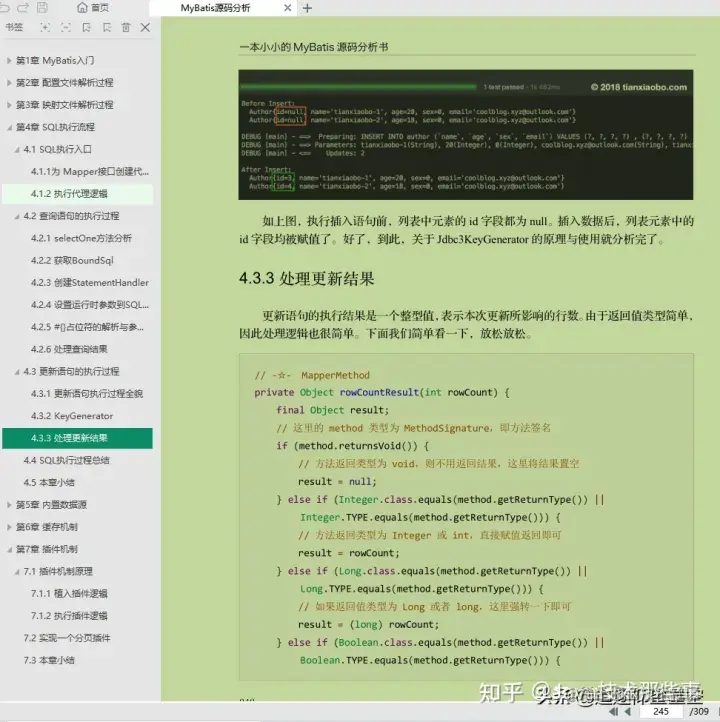Close the 书签 bookmarks panel

pos(145,28)
